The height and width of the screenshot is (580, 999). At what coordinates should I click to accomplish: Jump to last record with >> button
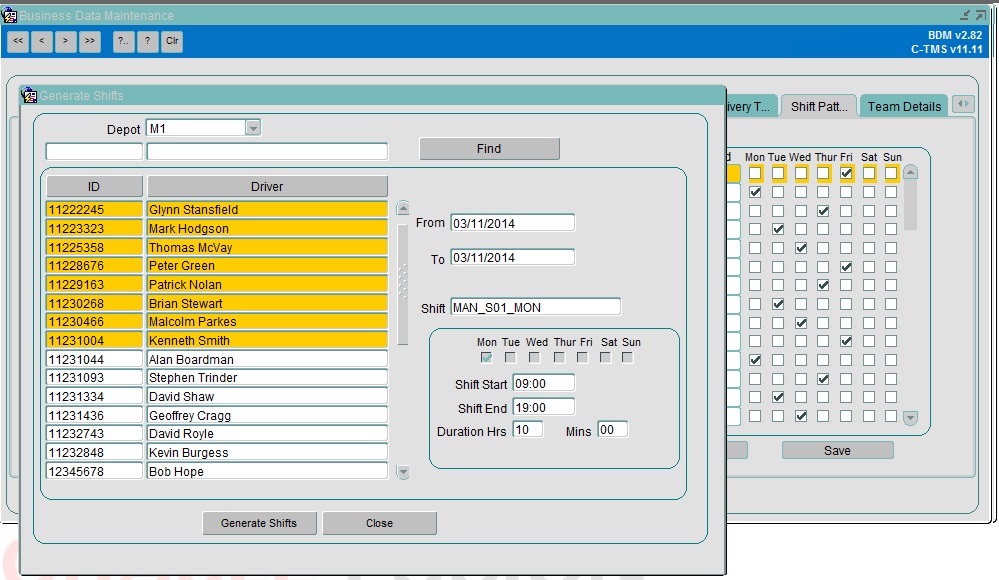pyautogui.click(x=90, y=41)
